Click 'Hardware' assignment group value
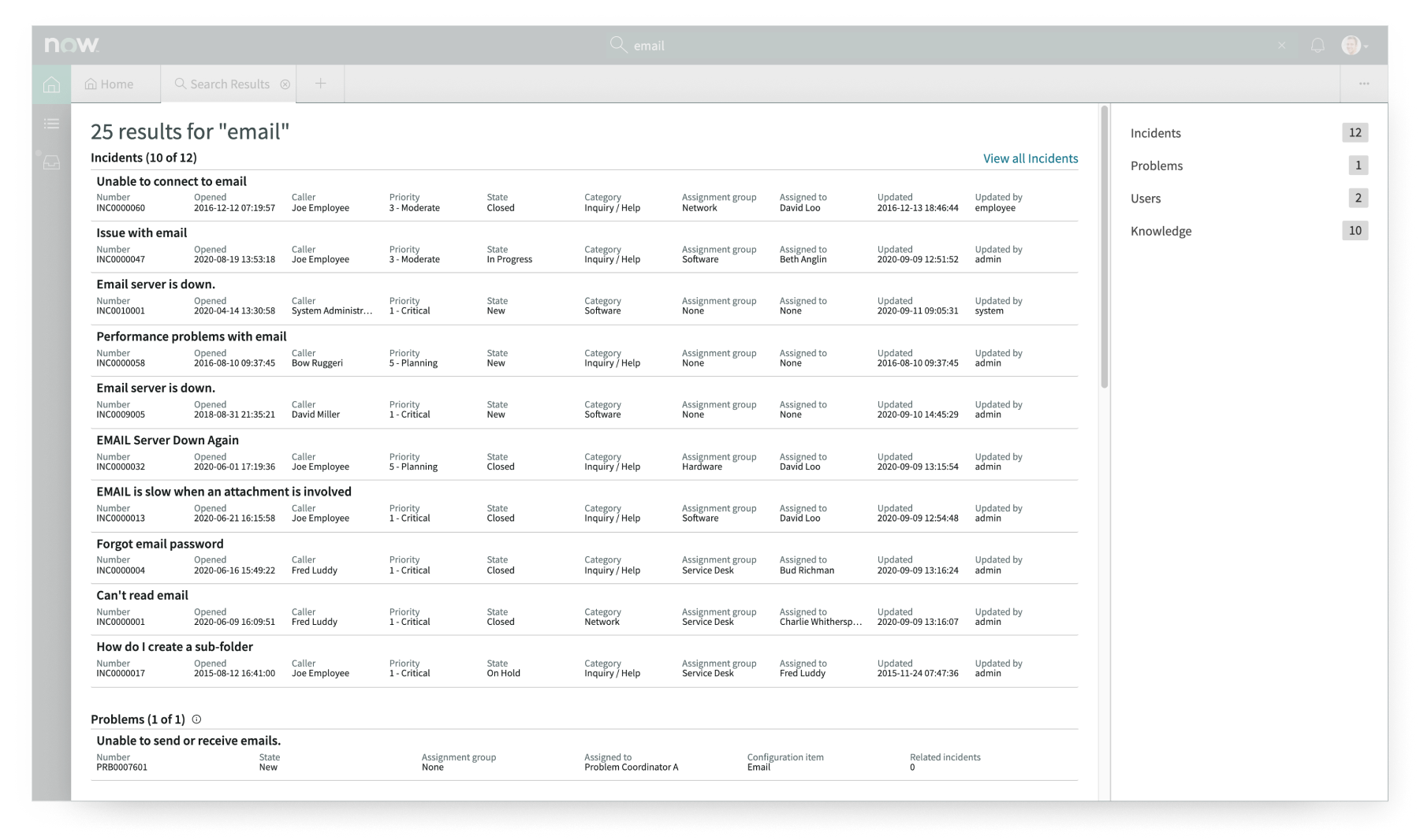 pyautogui.click(x=702, y=467)
